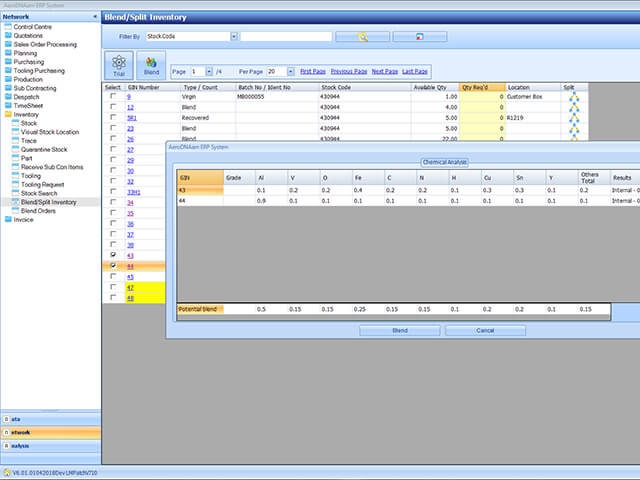640x480 pixels.
Task: Click the magnifier search button in filter bar
Action: coord(362,37)
